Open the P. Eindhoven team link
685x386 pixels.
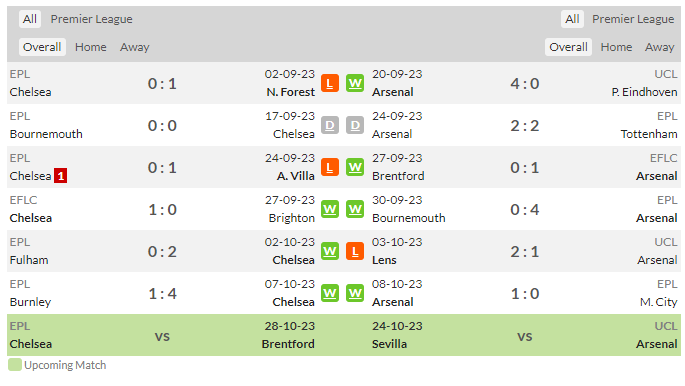pyautogui.click(x=644, y=92)
